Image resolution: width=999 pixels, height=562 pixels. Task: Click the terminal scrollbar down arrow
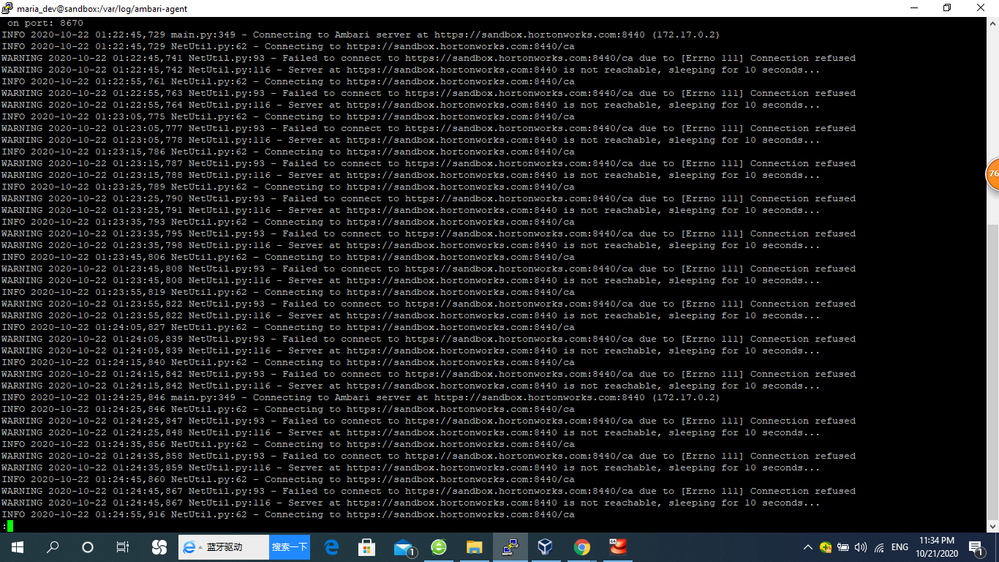(x=993, y=526)
